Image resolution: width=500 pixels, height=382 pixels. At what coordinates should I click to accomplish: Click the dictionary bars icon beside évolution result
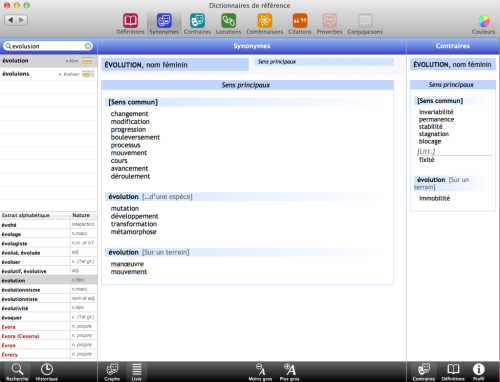87,61
